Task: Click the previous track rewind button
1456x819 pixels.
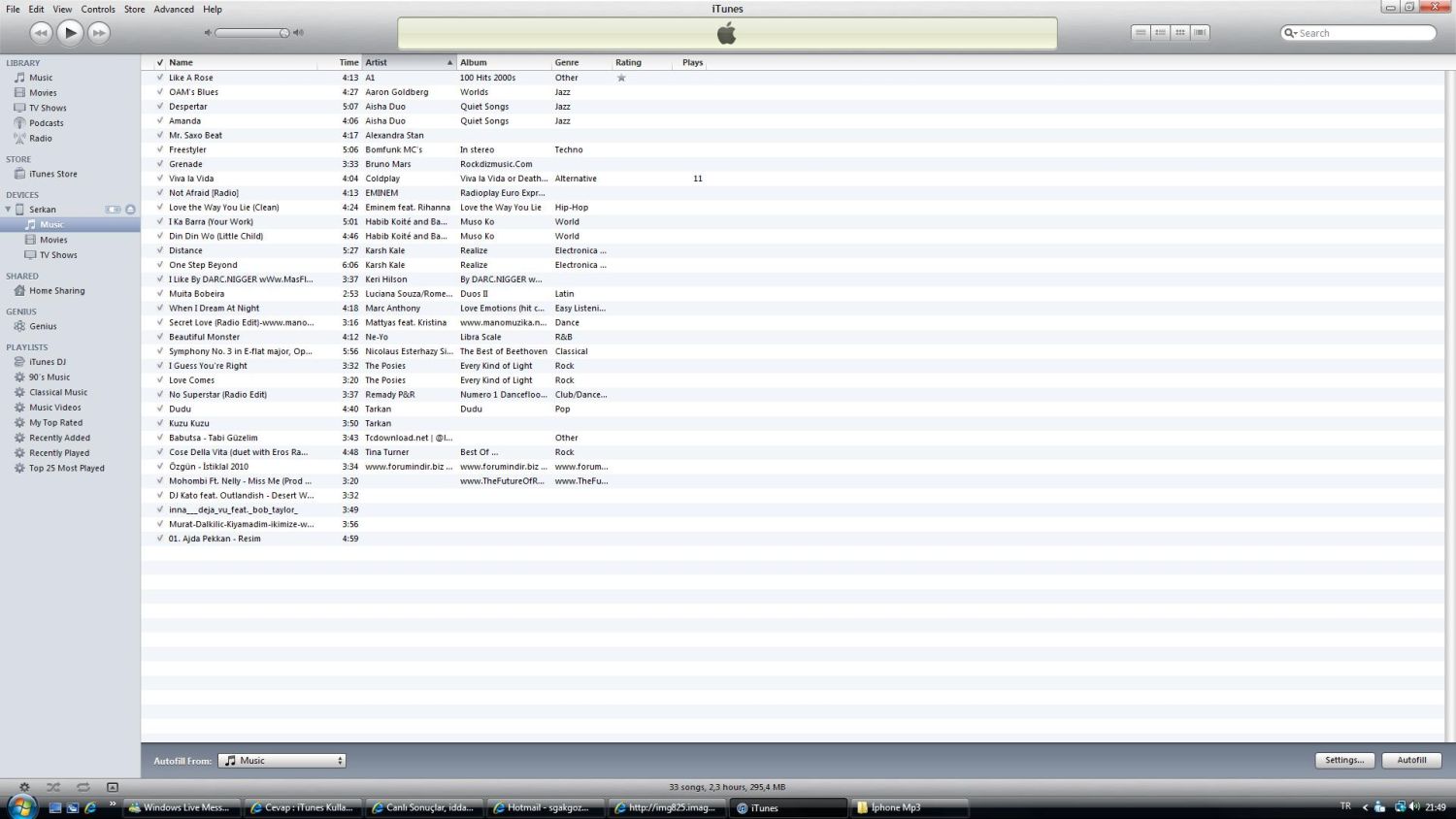Action: click(41, 33)
